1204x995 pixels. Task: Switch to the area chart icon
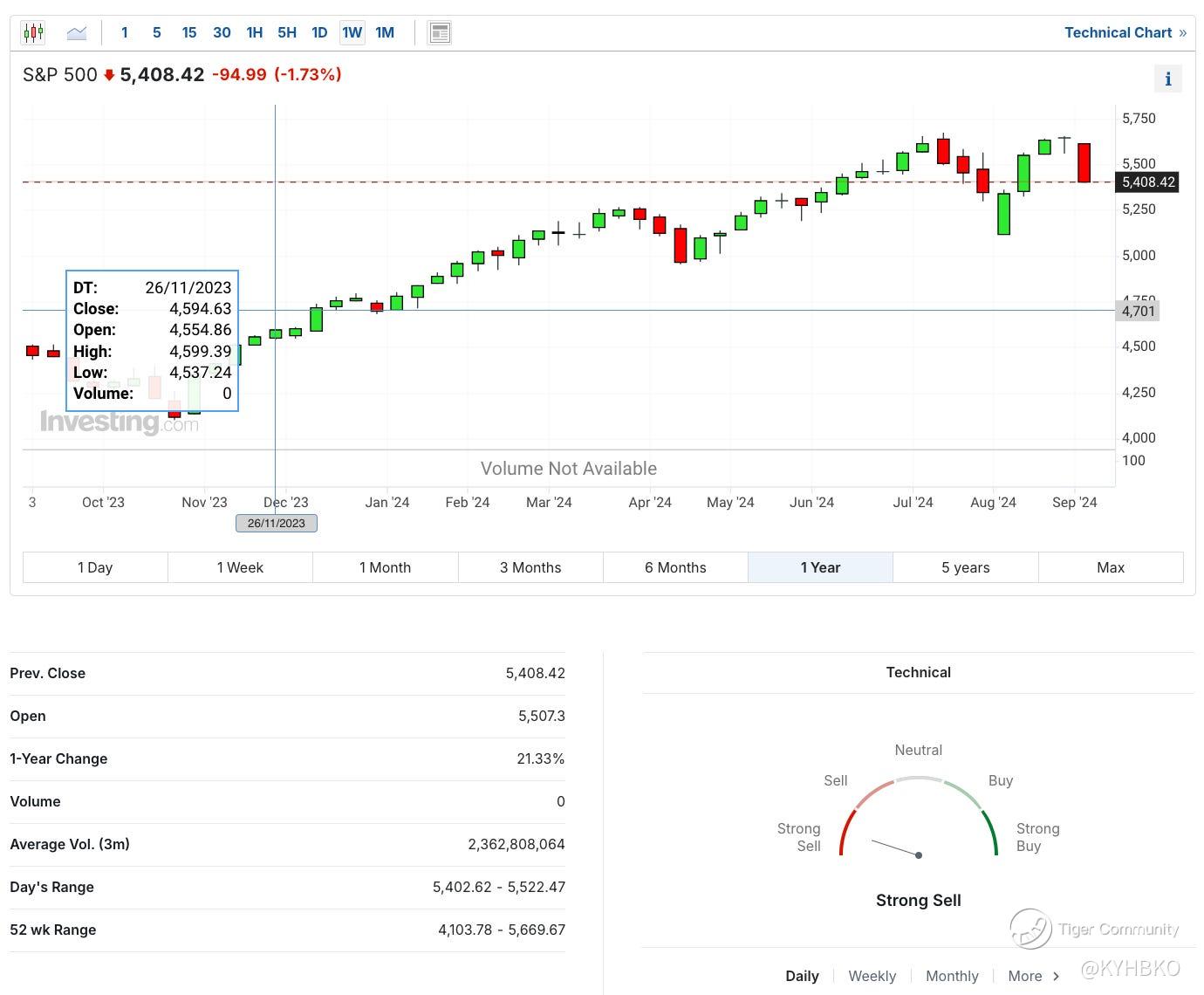77,33
